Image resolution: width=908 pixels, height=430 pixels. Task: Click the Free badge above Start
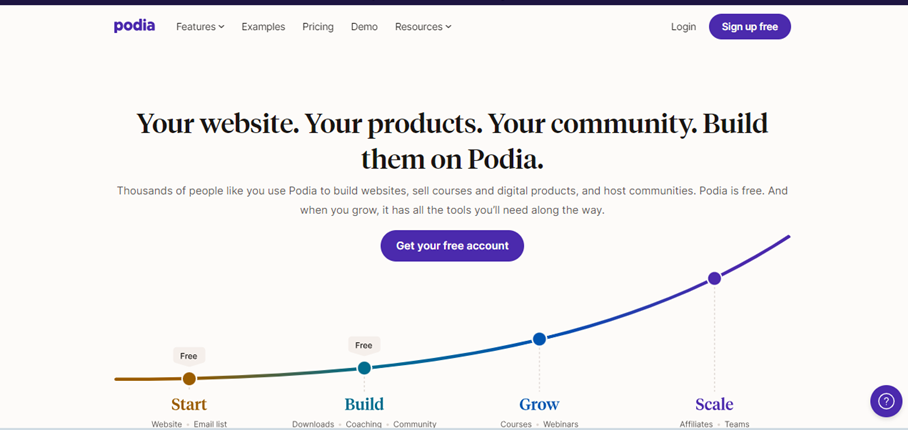click(x=189, y=356)
